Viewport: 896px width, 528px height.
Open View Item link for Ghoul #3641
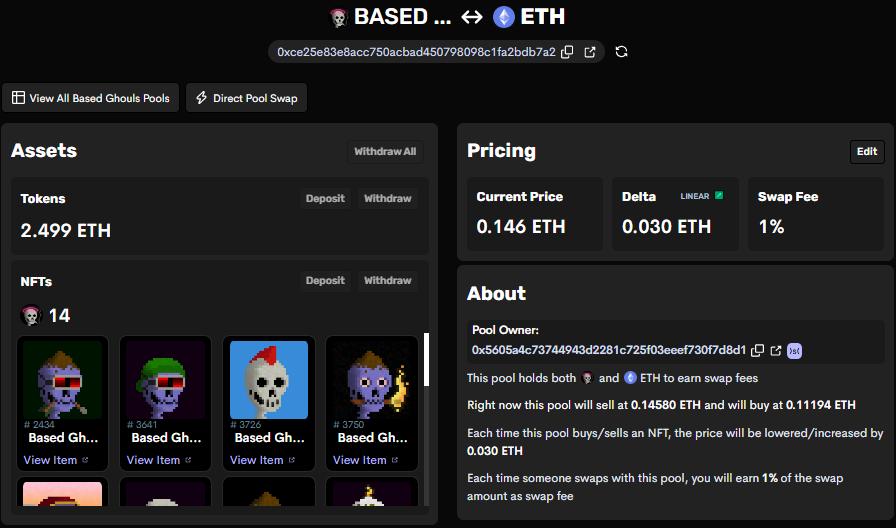coord(153,460)
